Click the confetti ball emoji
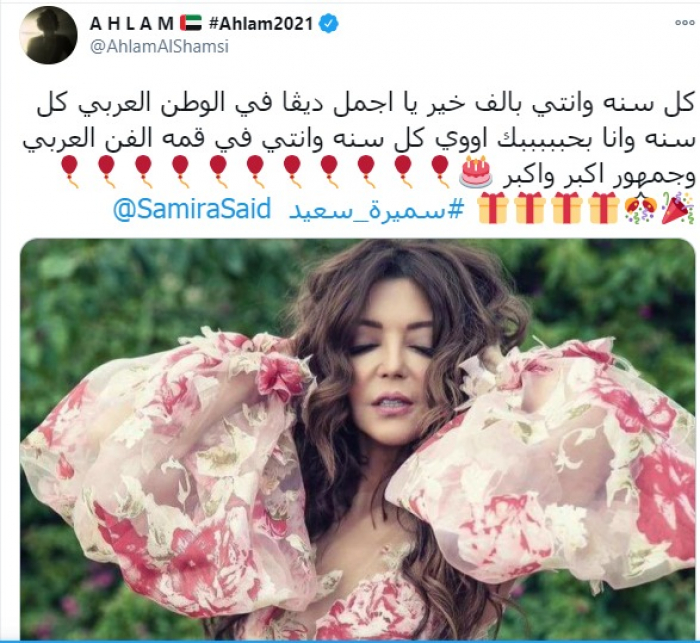 coord(640,208)
